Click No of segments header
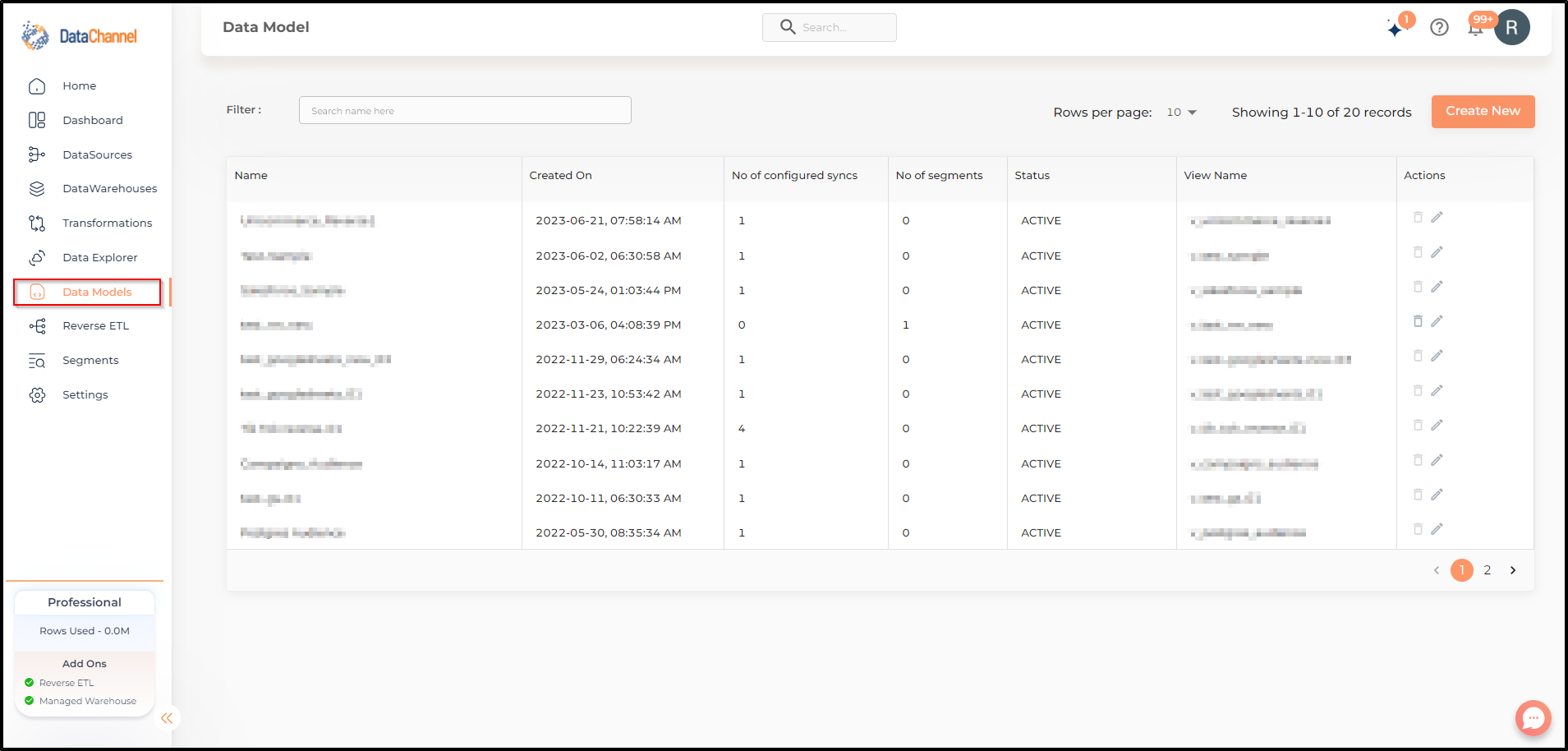Image resolution: width=1568 pixels, height=751 pixels. [940, 176]
